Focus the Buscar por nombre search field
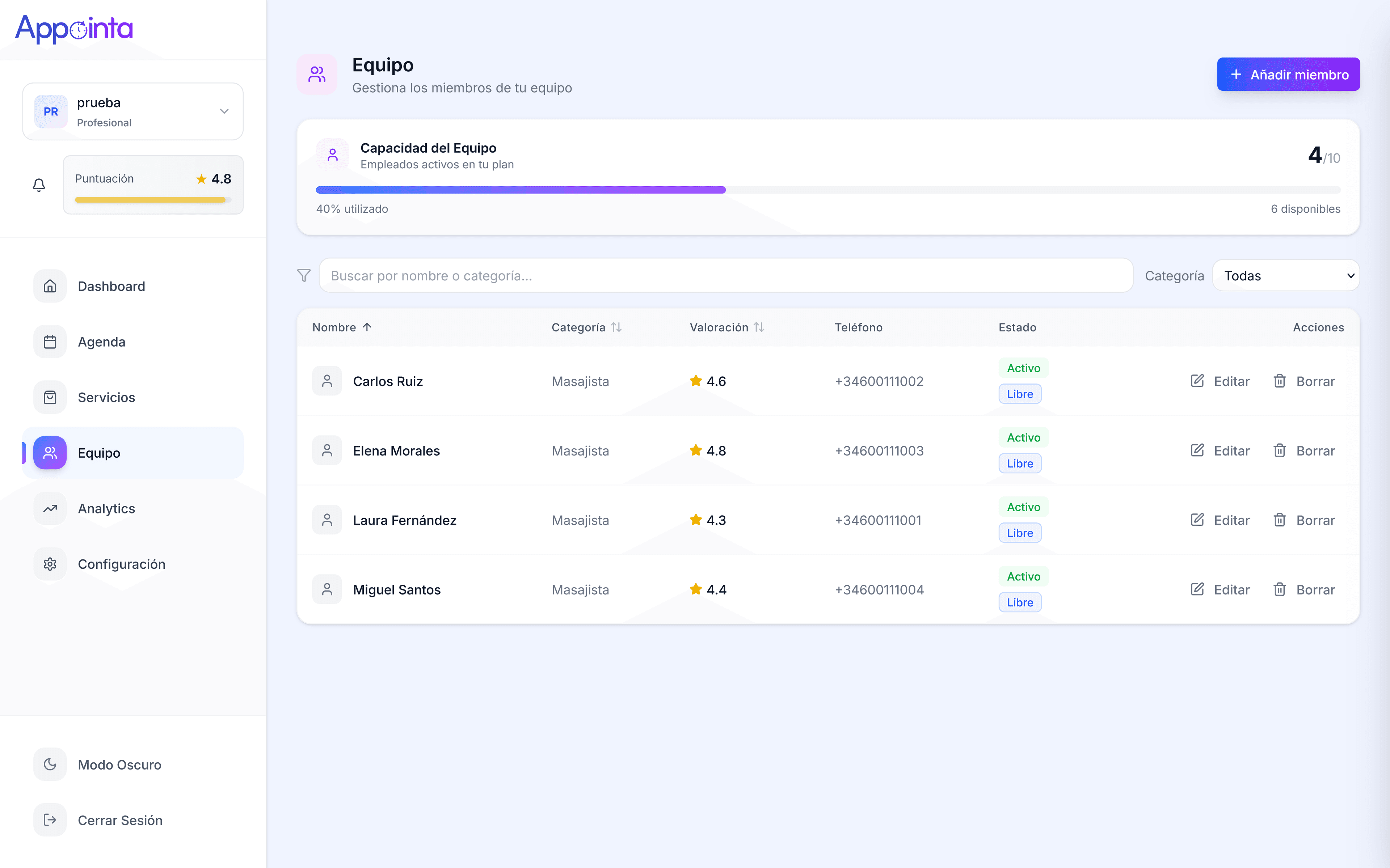This screenshot has width=1390, height=868. [x=726, y=276]
